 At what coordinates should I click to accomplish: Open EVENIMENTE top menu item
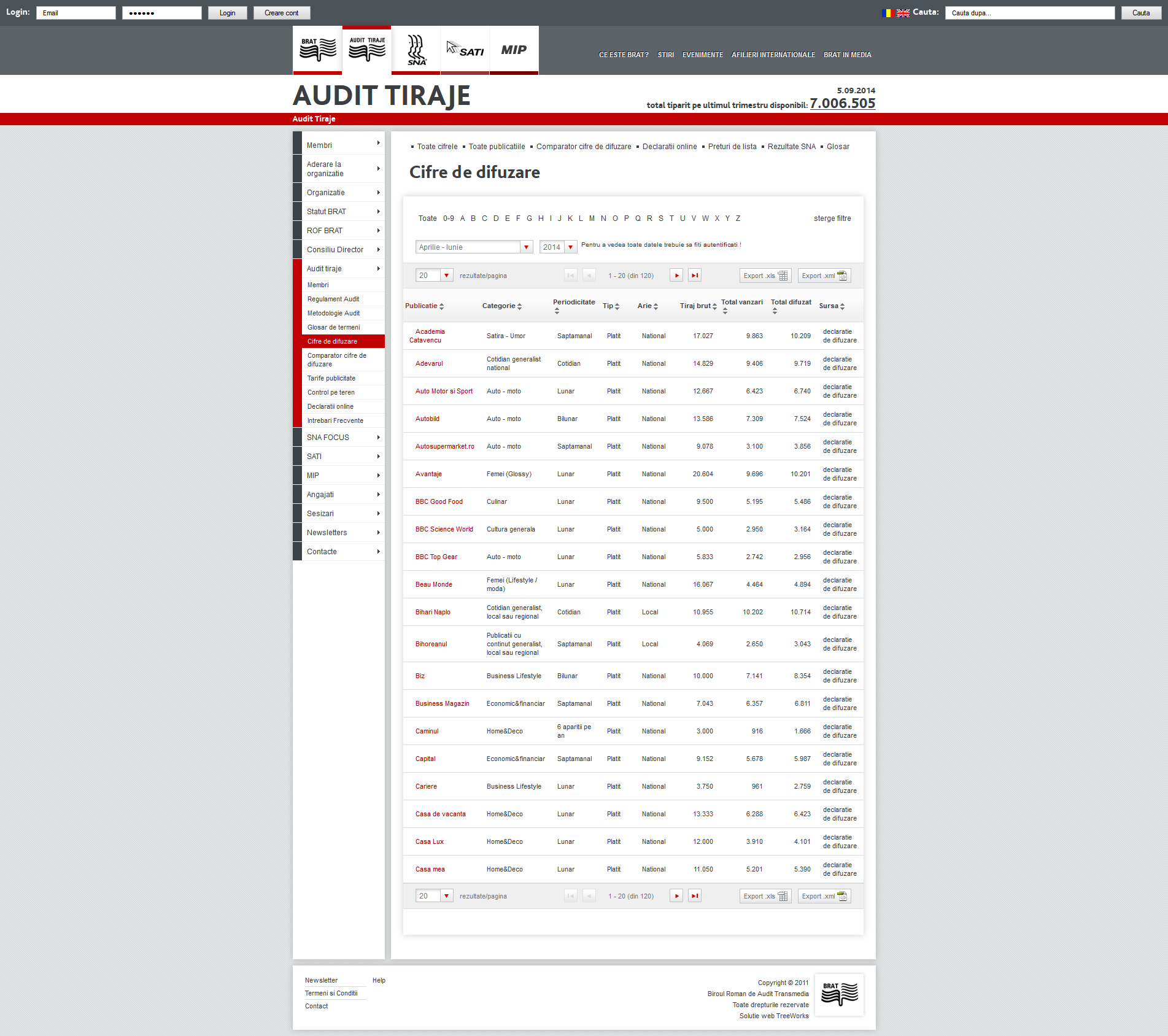coord(703,55)
